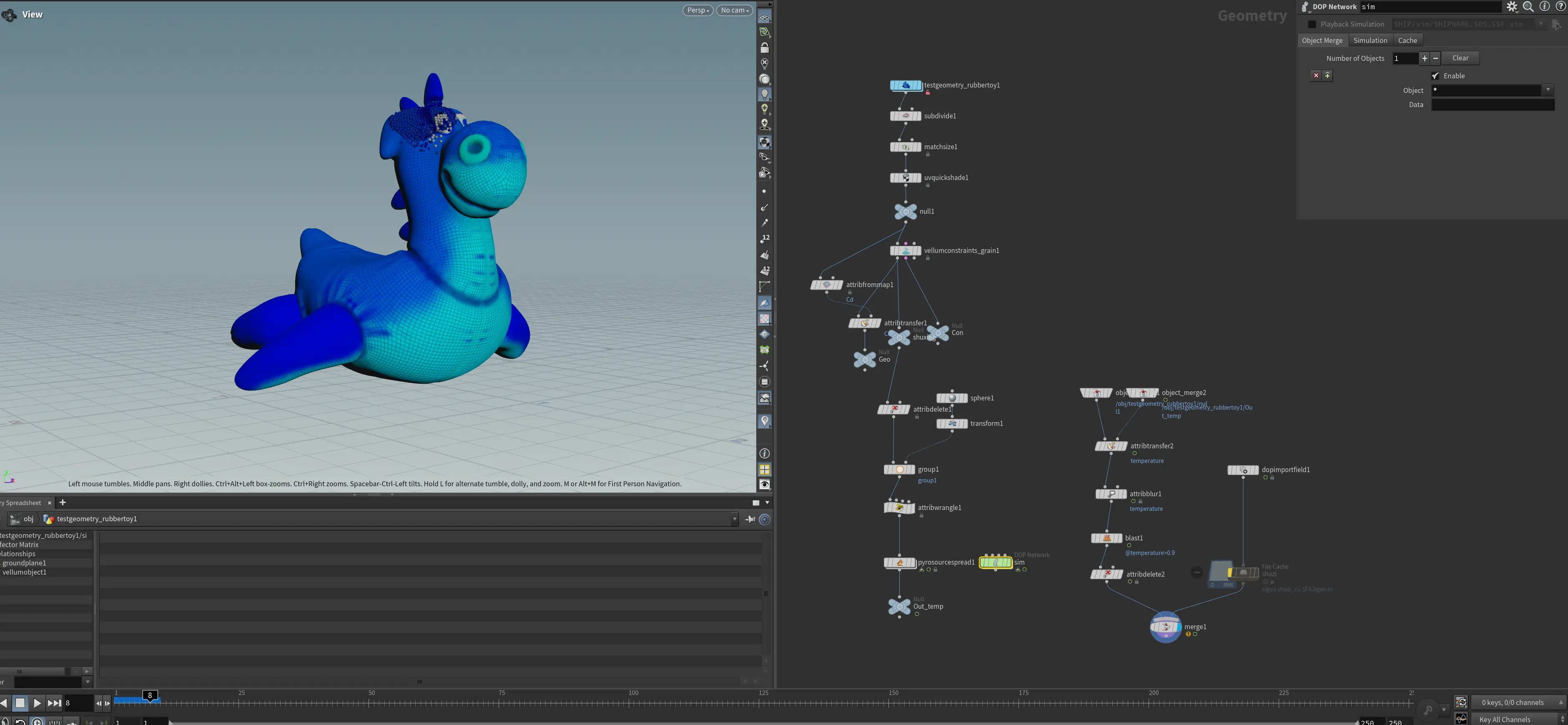The image size is (1568, 725).
Task: Click the plus button for Number of Objects
Action: (1424, 58)
